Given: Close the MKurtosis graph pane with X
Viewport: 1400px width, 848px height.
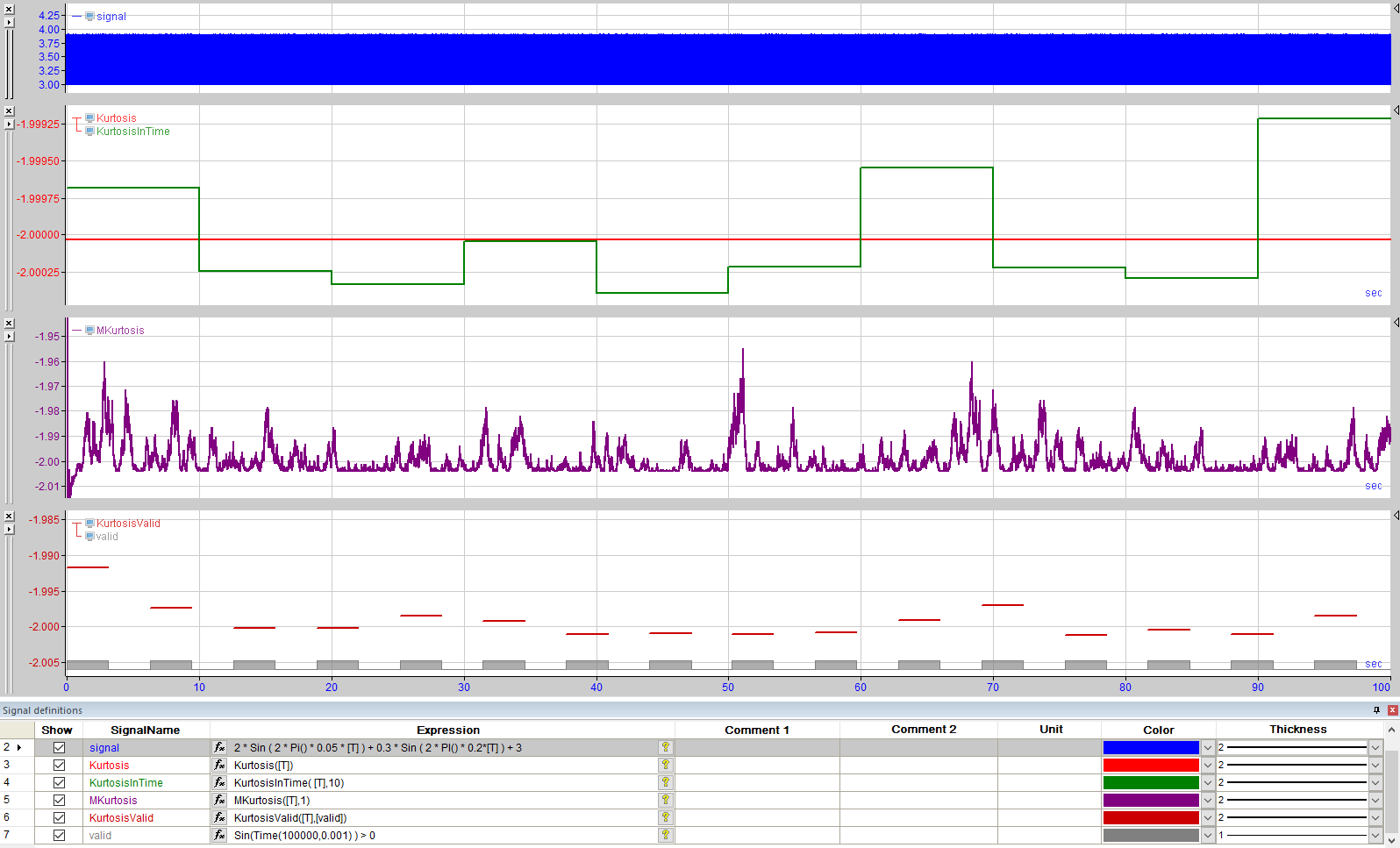Looking at the screenshot, I should pos(10,324).
